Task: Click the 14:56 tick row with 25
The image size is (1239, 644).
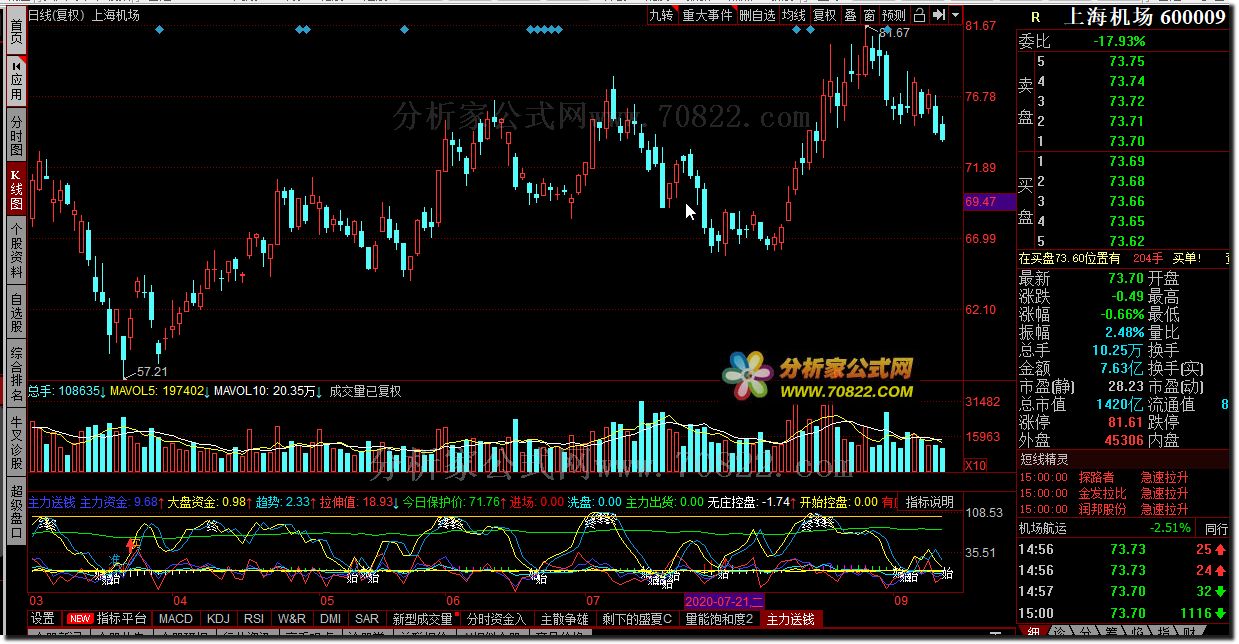Action: coord(1125,549)
